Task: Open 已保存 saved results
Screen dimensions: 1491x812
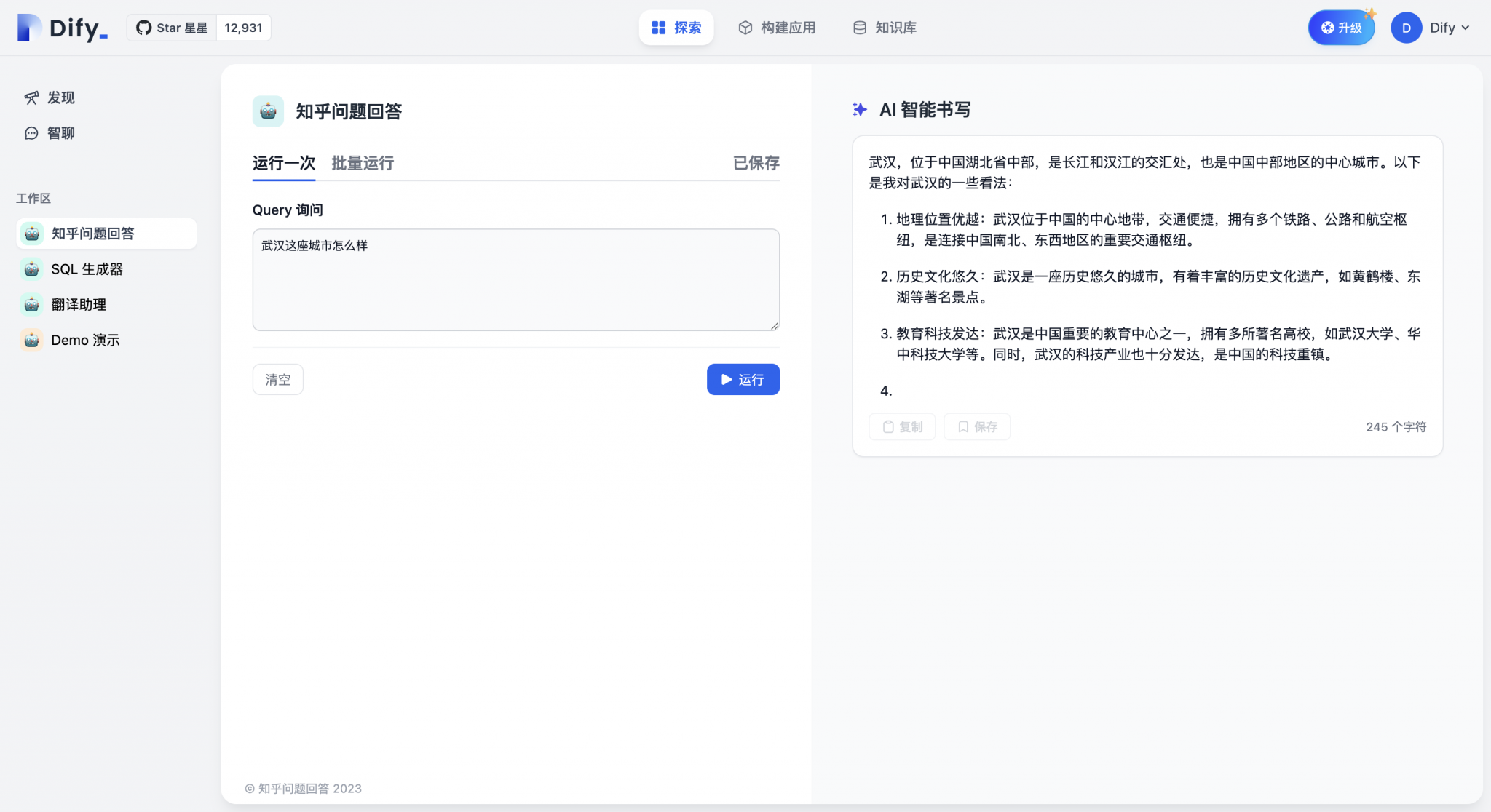Action: pyautogui.click(x=755, y=163)
